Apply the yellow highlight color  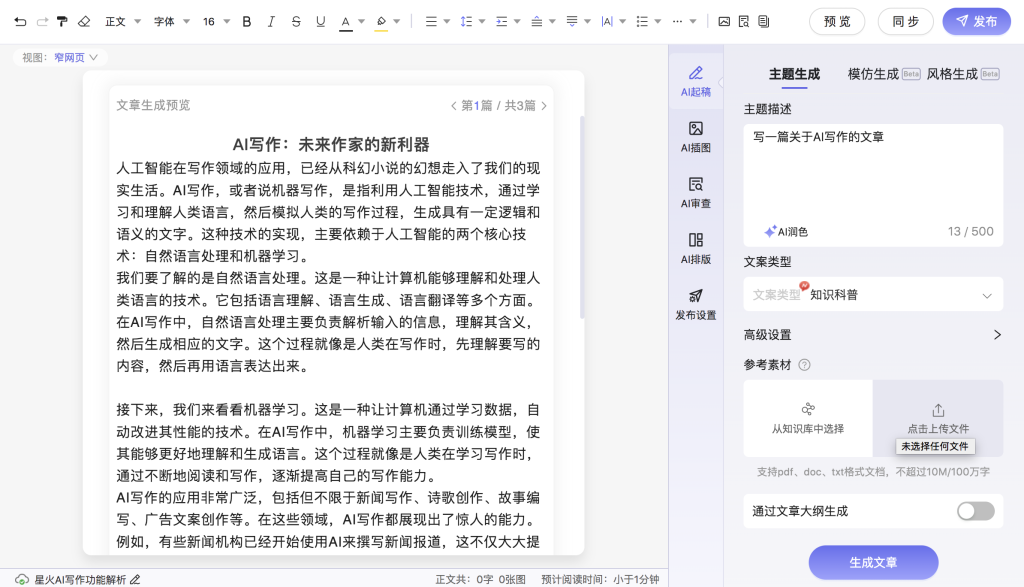click(x=381, y=22)
